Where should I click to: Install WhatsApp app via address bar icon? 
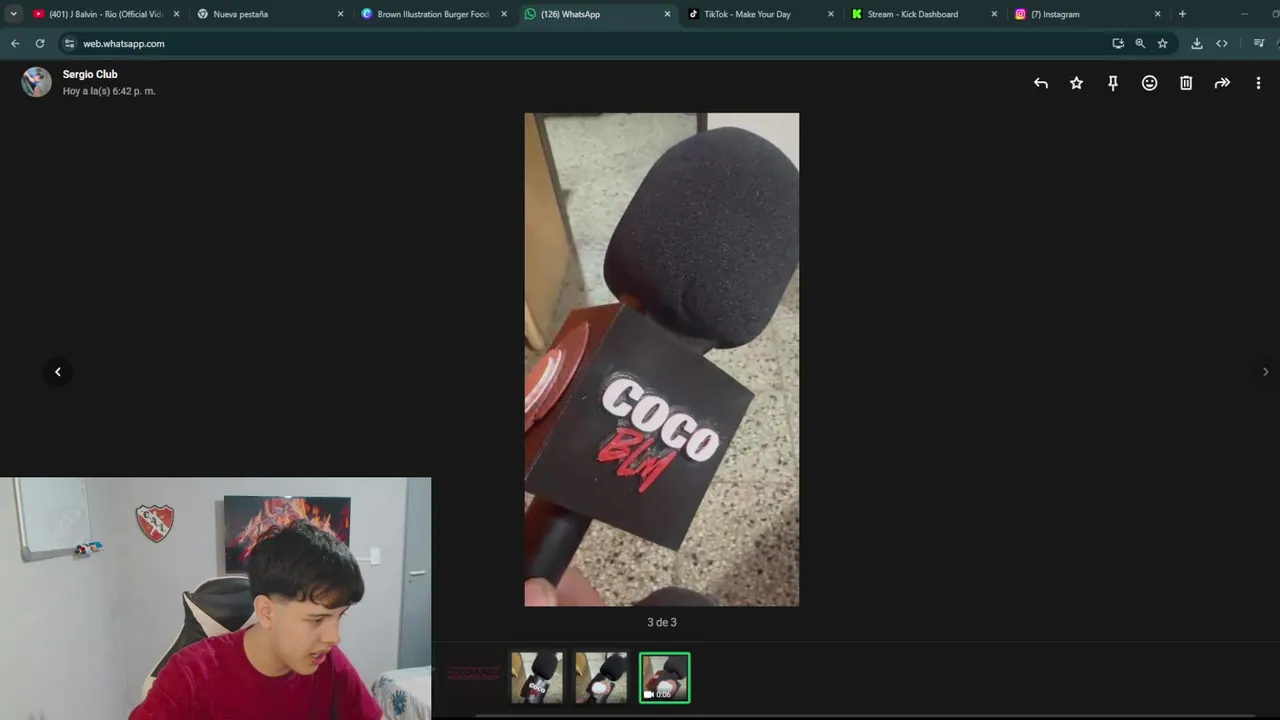pos(1118,43)
